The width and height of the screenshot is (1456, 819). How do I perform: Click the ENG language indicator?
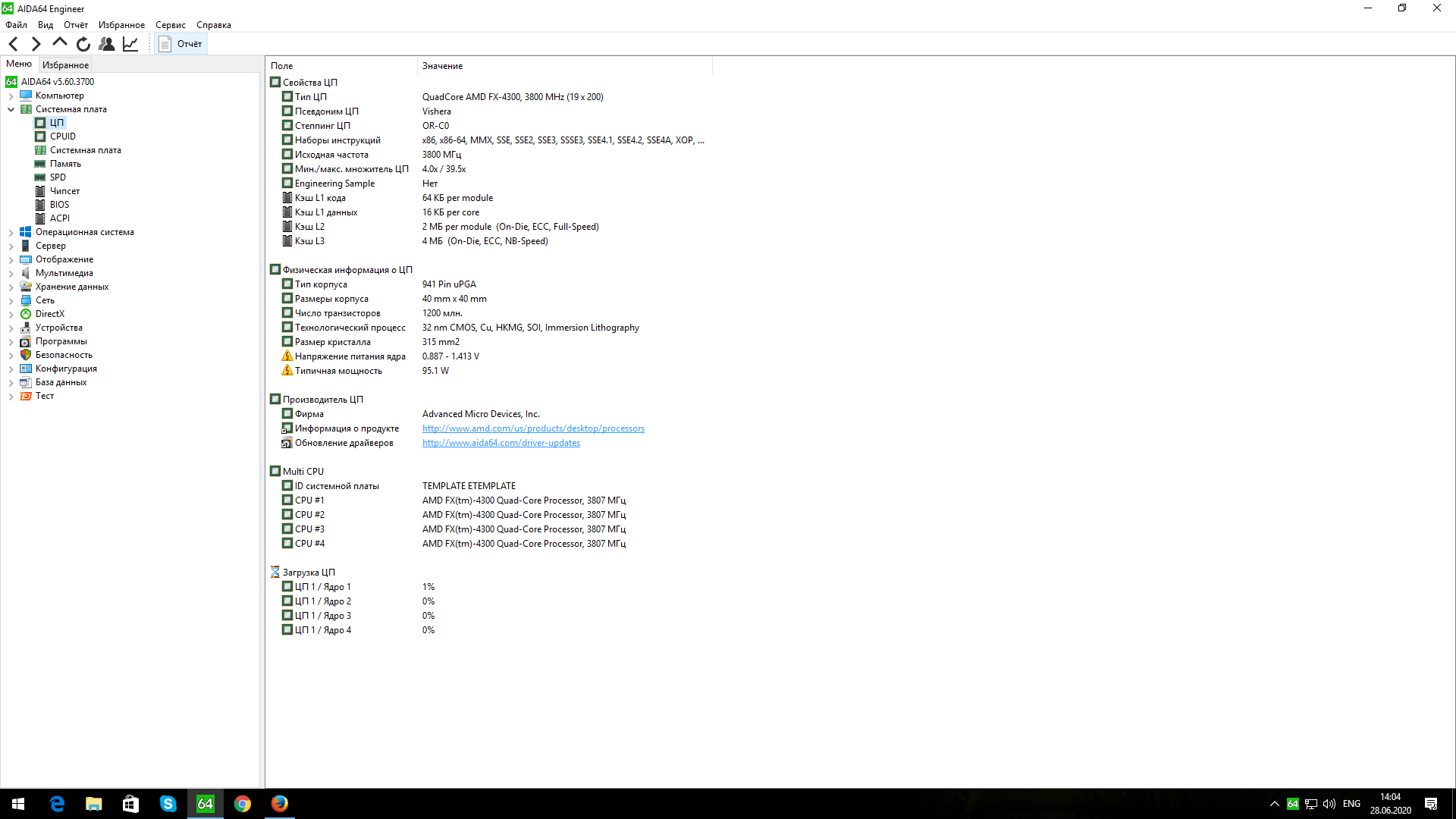click(x=1351, y=804)
